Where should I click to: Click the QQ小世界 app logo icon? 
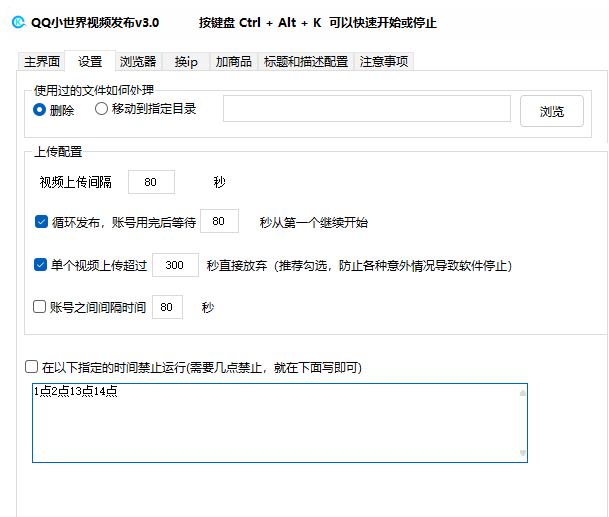pyautogui.click(x=17, y=22)
